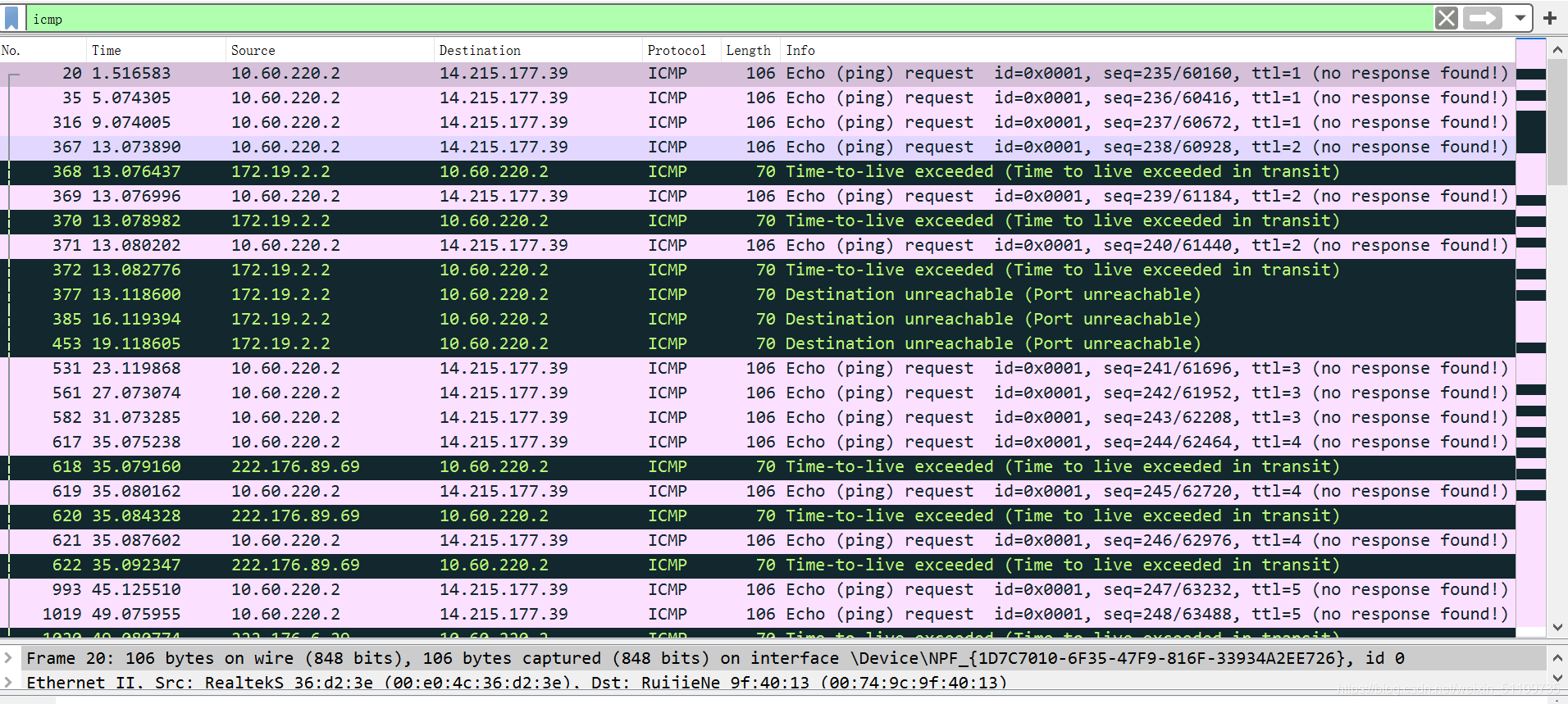The height and width of the screenshot is (704, 1568).
Task: Expand the Ethernet II details row
Action: point(8,682)
